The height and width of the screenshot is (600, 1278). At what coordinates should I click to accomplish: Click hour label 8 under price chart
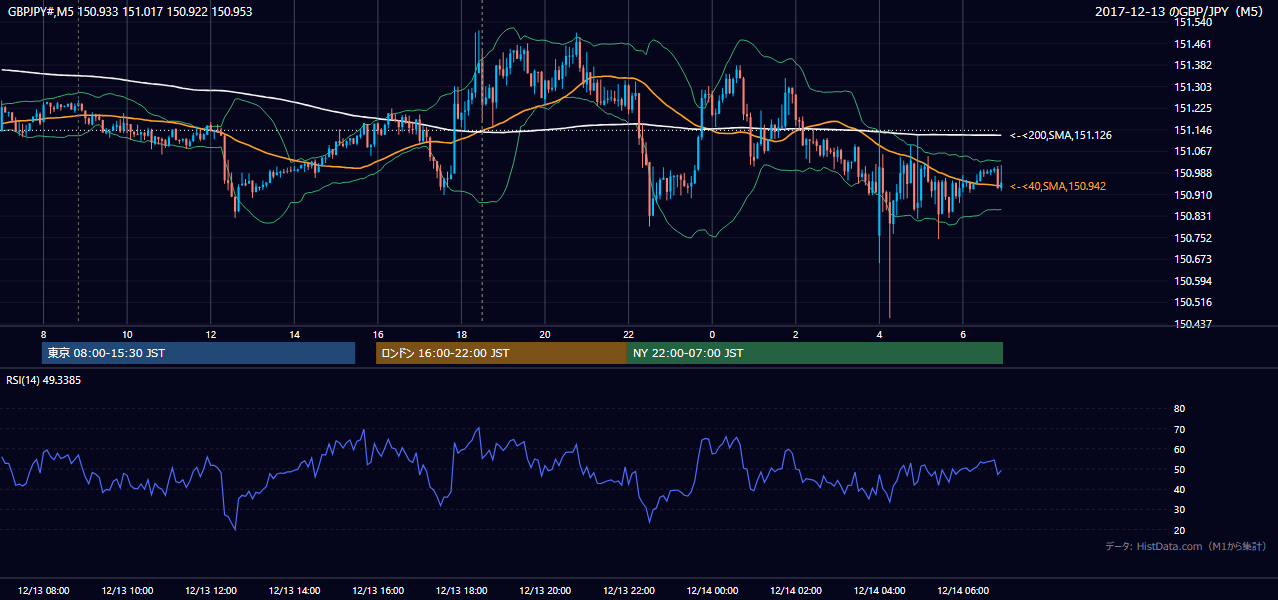pos(43,334)
